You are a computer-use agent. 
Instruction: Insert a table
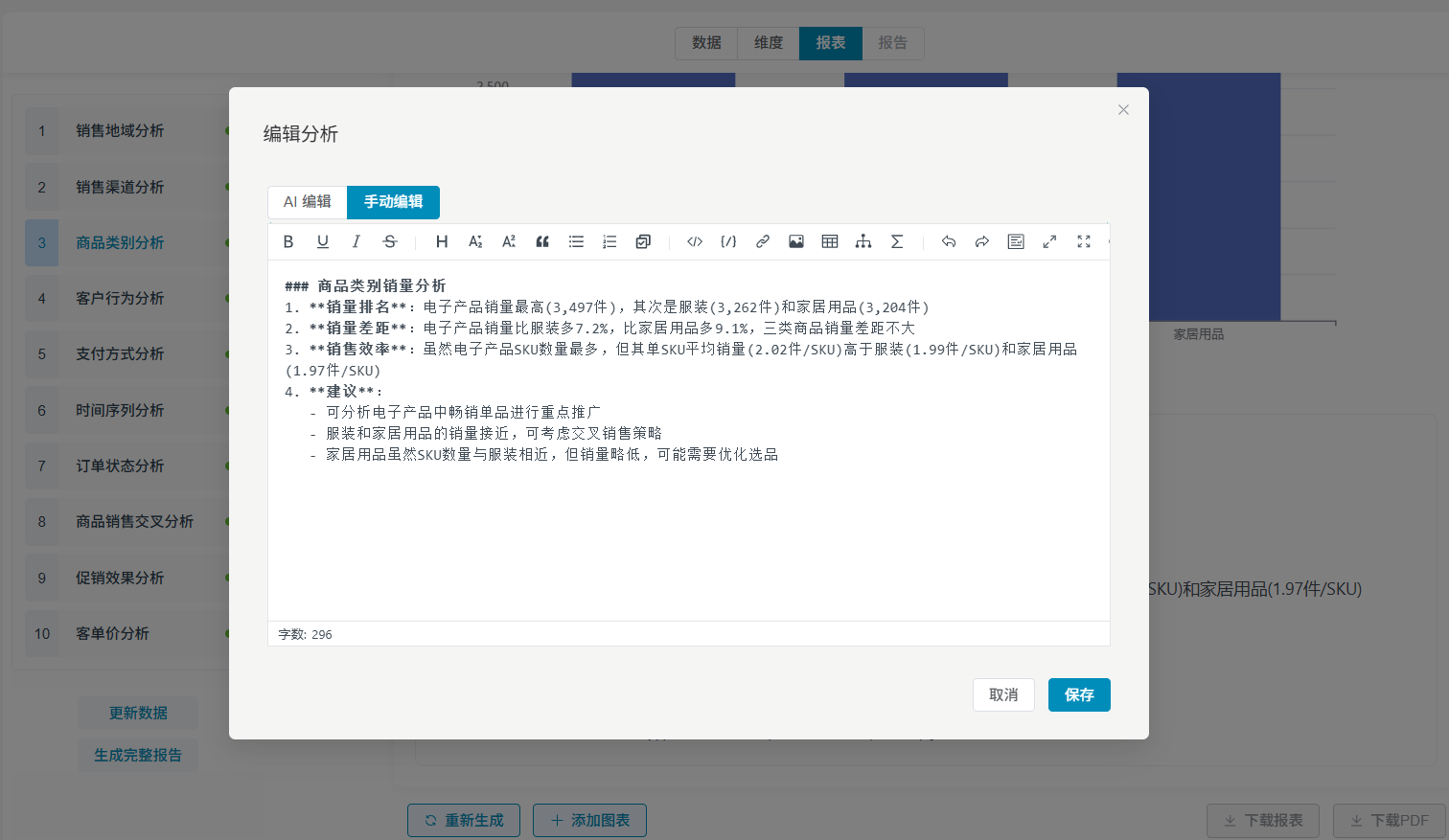click(x=830, y=241)
